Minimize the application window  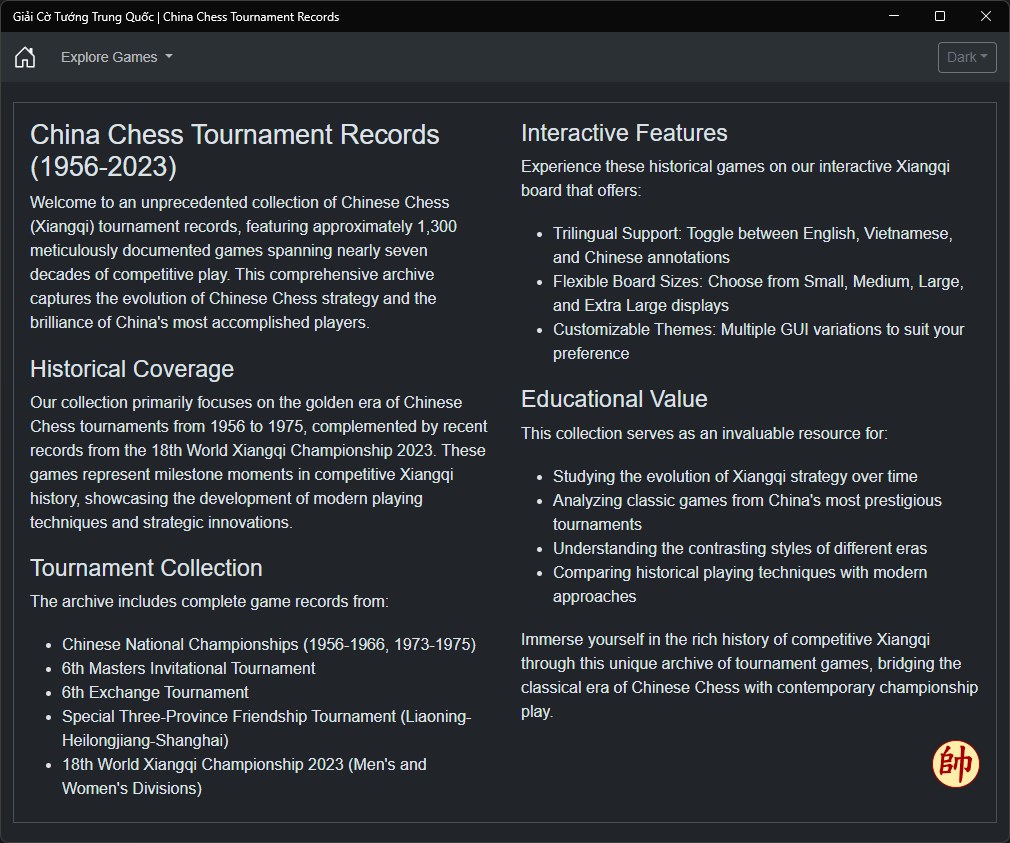(x=894, y=16)
